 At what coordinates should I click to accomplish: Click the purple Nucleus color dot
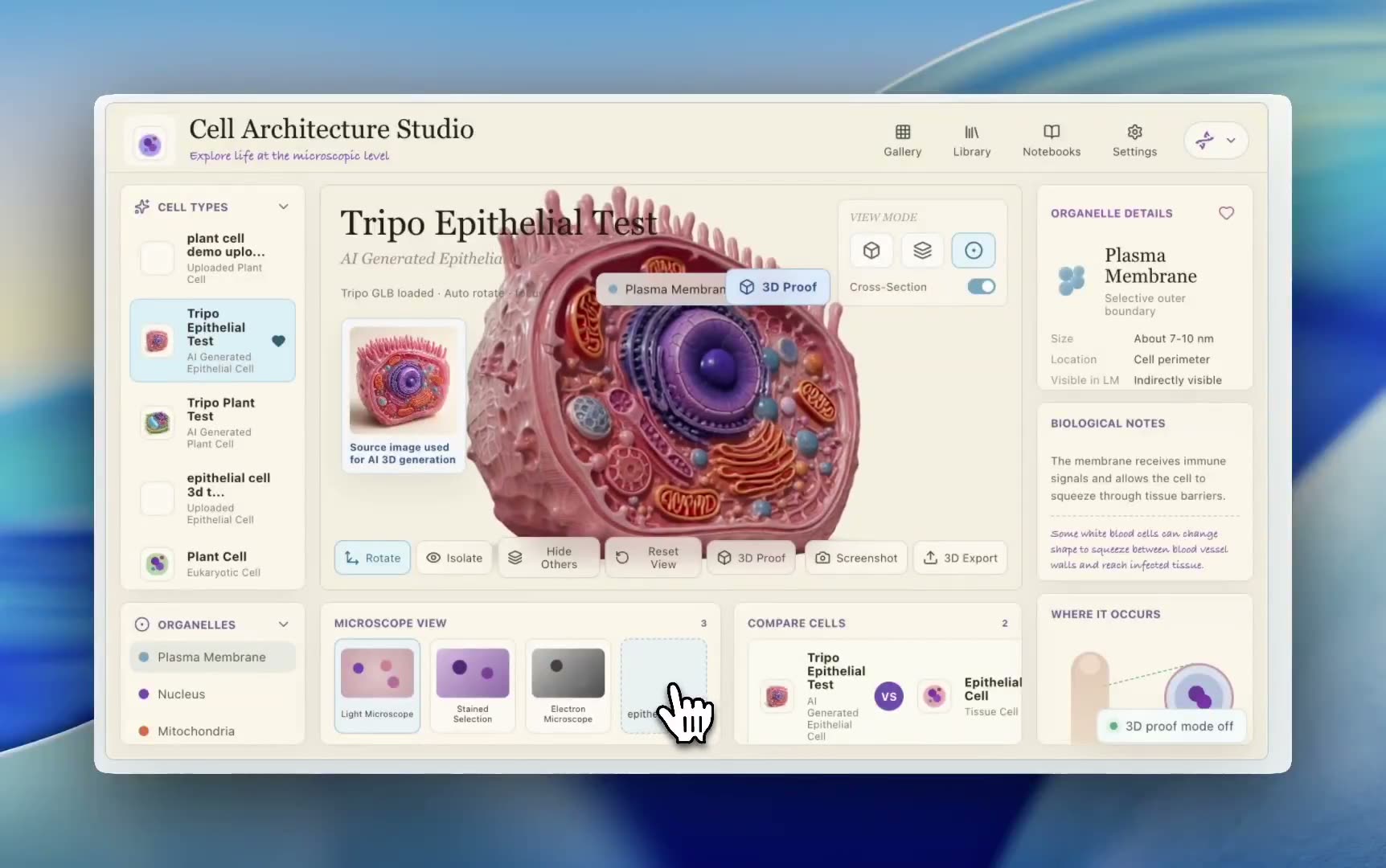143,694
